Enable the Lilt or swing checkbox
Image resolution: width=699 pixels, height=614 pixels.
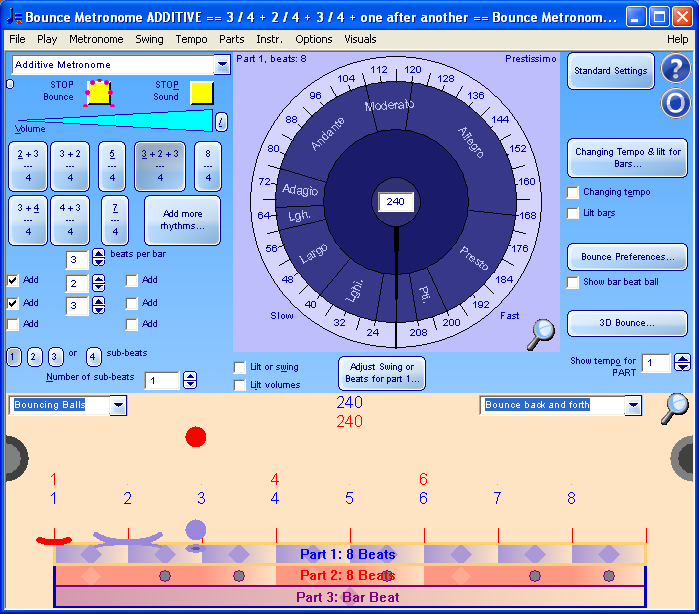click(240, 367)
